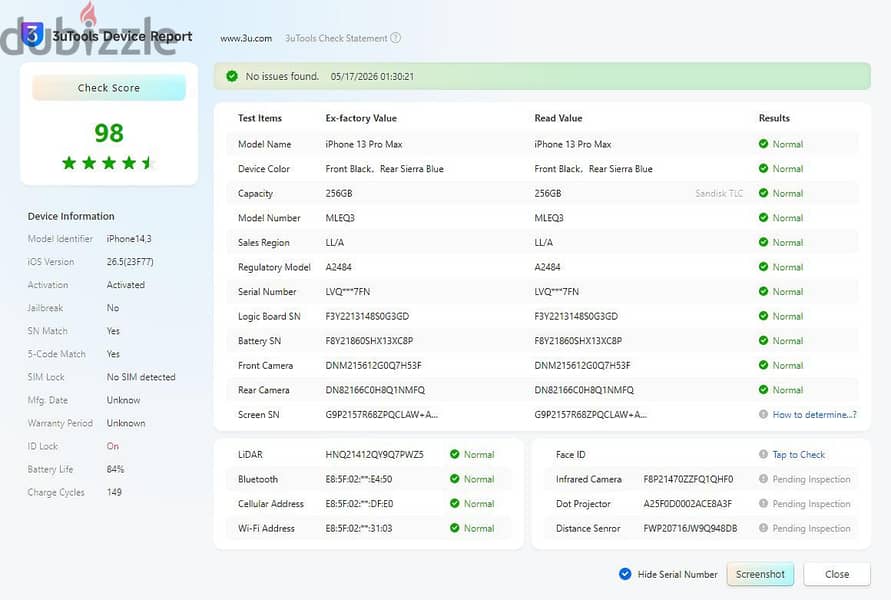Click the SIM Lock 'No SIM detected' value
The image size is (891, 600).
(141, 377)
